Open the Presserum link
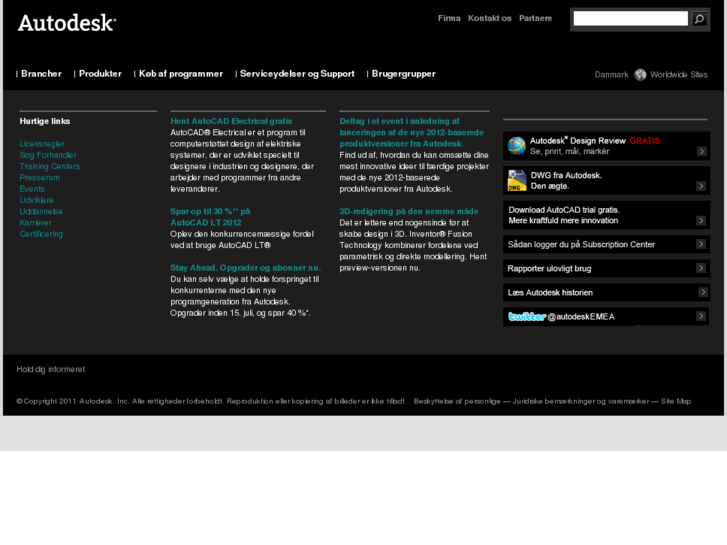 click(x=39, y=178)
